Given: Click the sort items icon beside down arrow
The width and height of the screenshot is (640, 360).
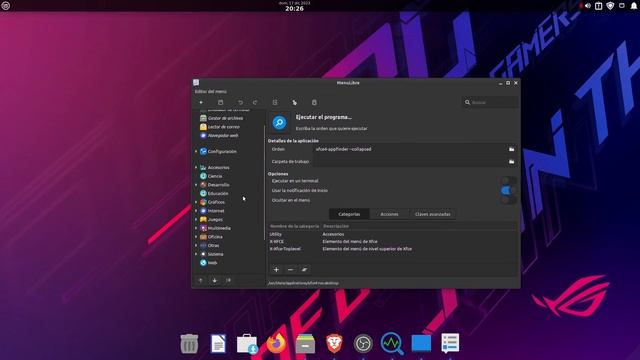Looking at the screenshot, I should pos(228,280).
